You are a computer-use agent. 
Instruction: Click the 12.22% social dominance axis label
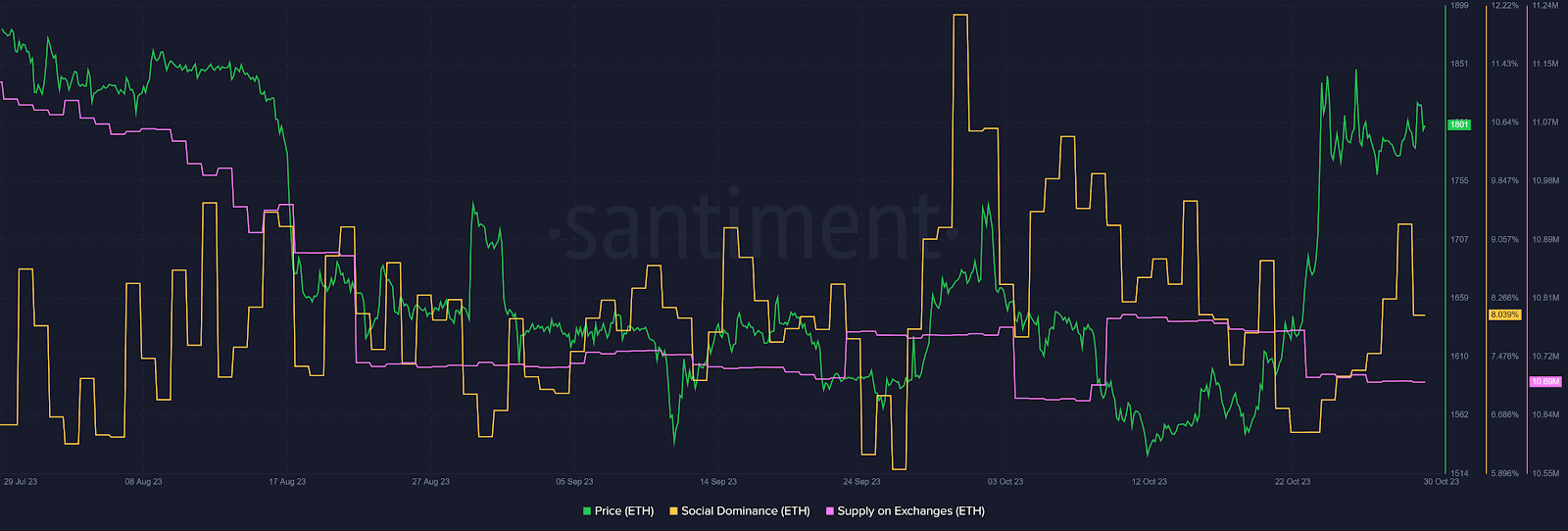(1504, 6)
